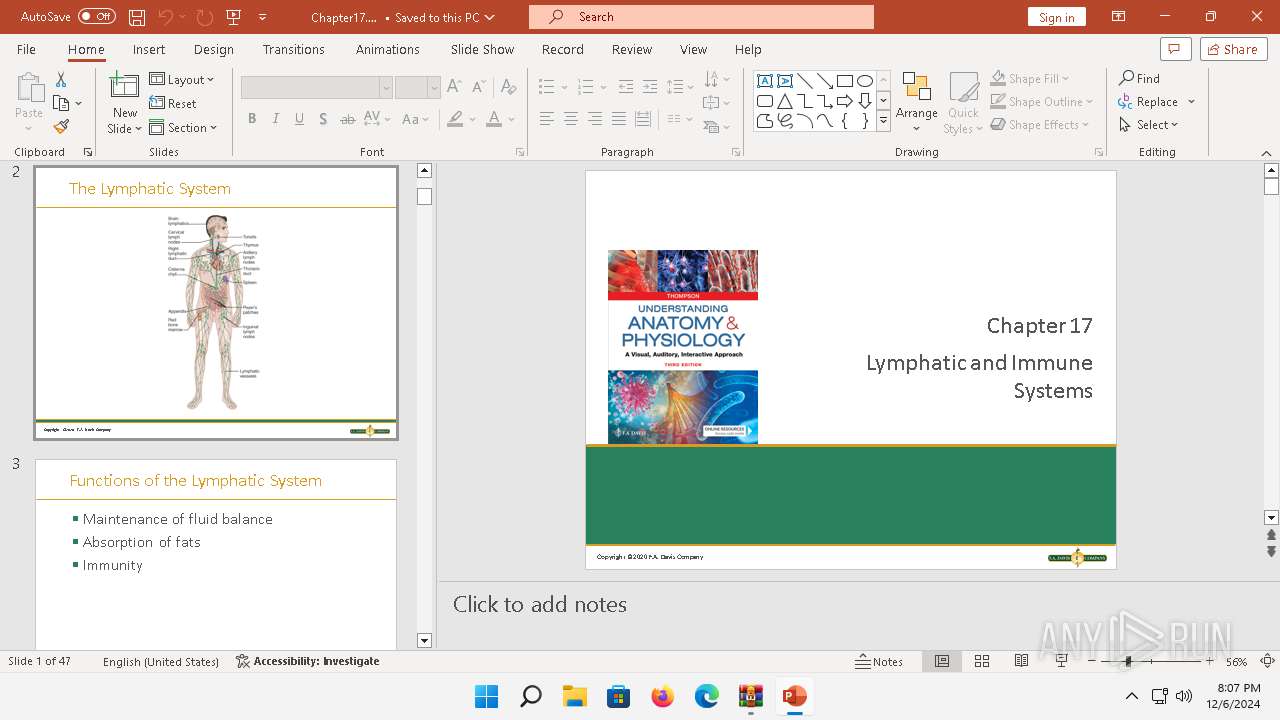Select the oval shape in gallery
The width and height of the screenshot is (1280, 720).
click(865, 81)
